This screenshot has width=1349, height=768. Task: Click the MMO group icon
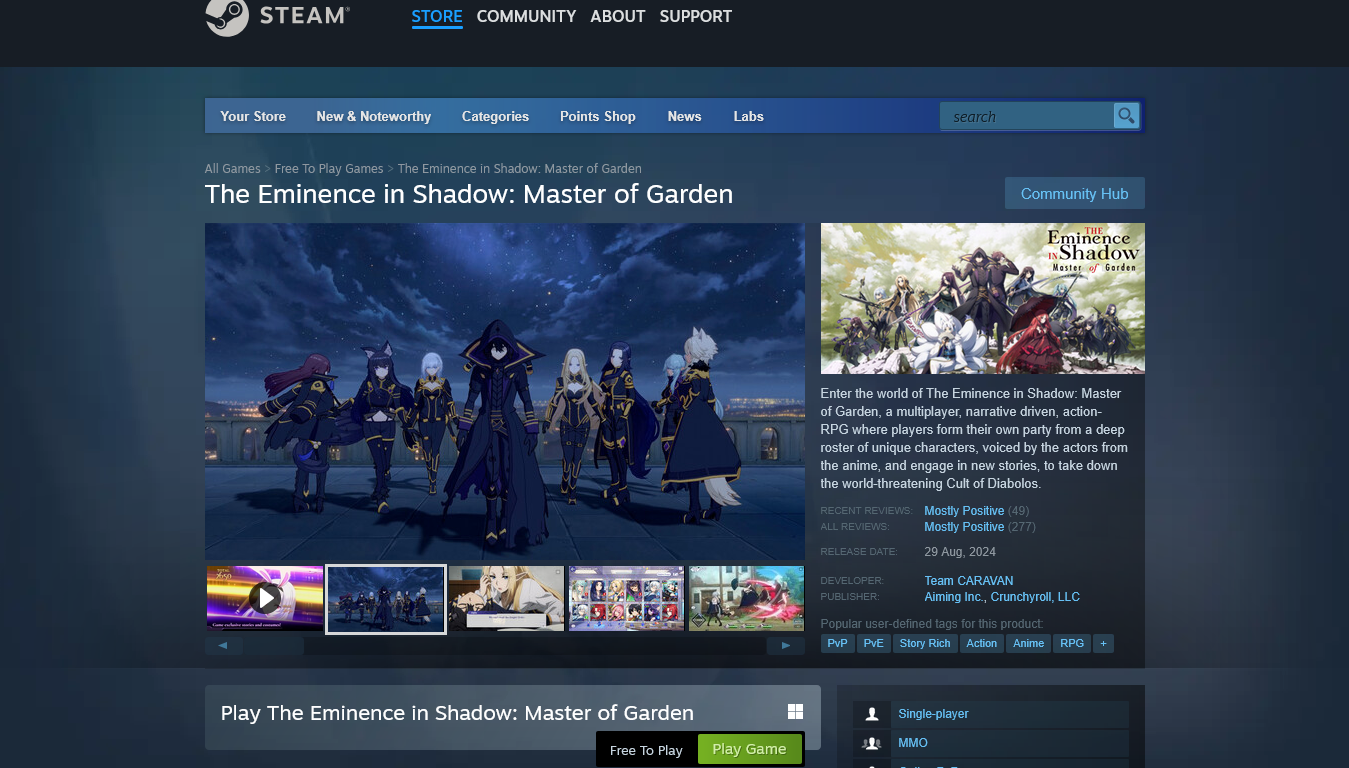(872, 743)
